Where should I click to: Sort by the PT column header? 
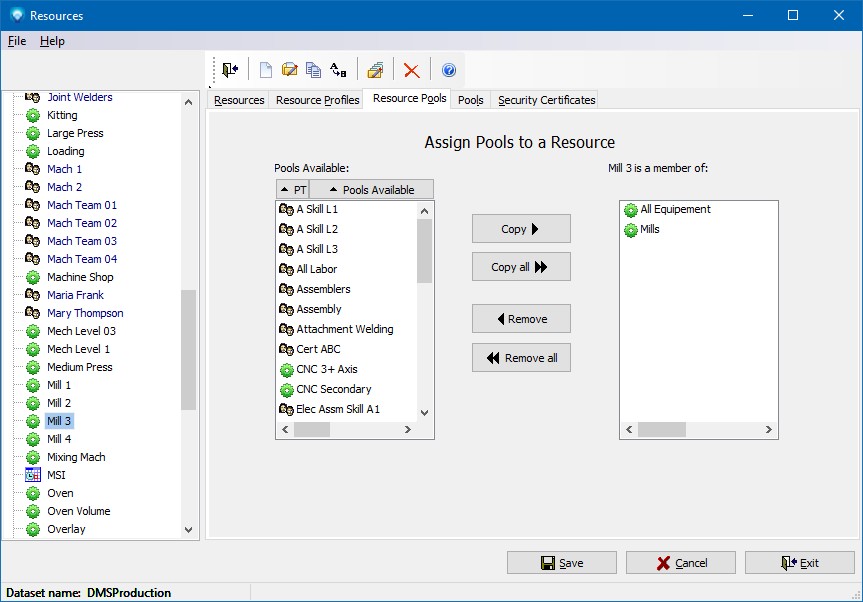(x=293, y=190)
